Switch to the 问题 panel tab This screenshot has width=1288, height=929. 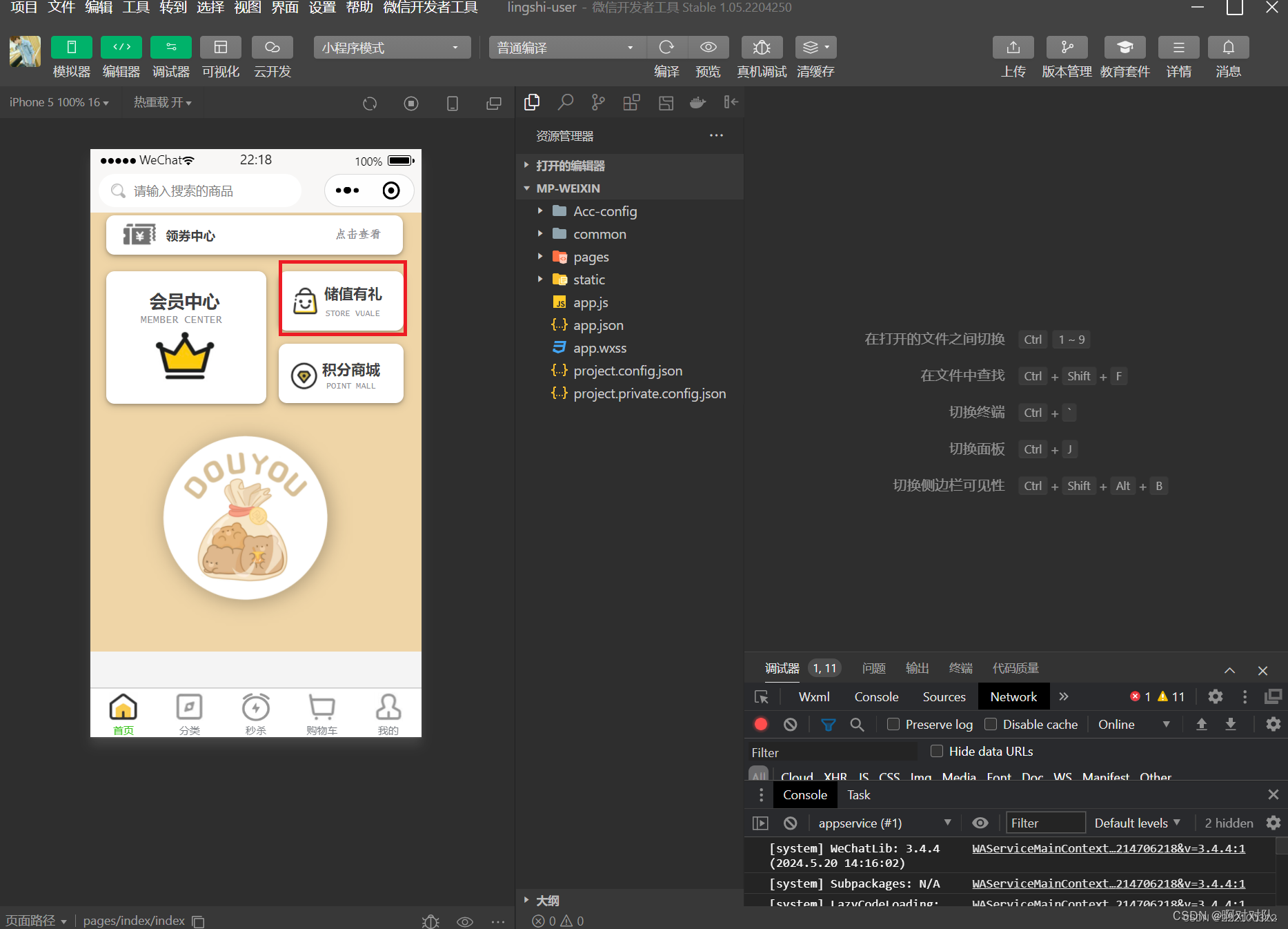point(874,668)
